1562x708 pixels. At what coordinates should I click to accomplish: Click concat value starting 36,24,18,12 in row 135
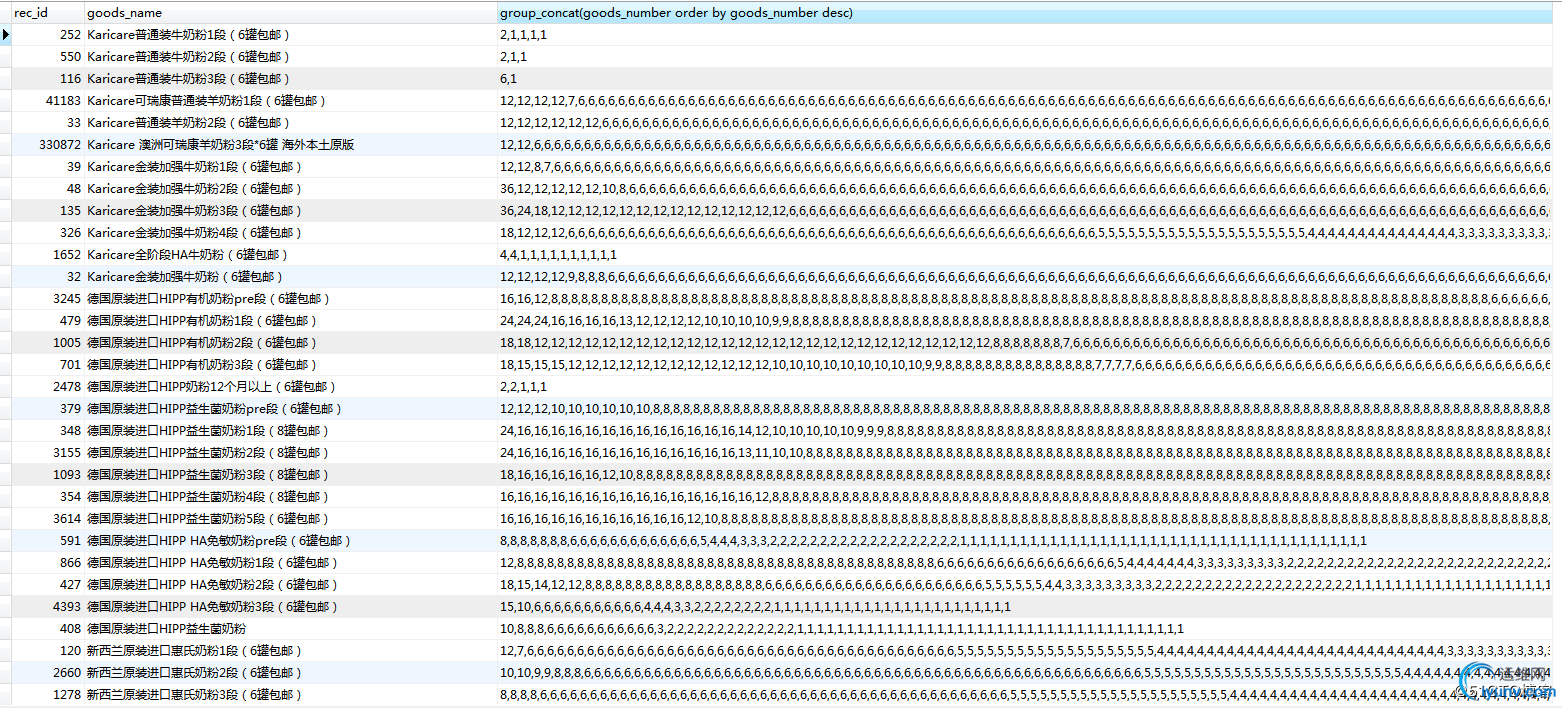(x=1025, y=211)
